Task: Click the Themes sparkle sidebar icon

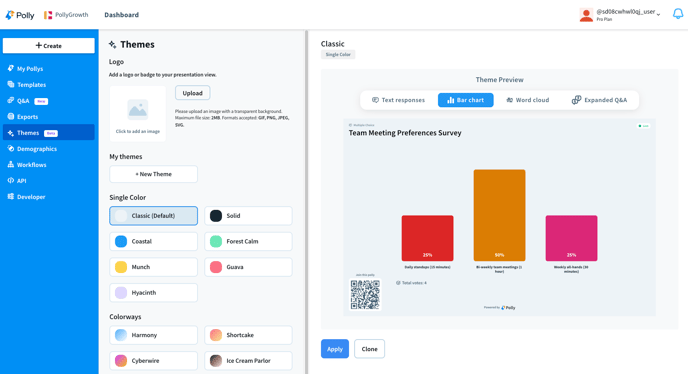Action: click(x=11, y=133)
